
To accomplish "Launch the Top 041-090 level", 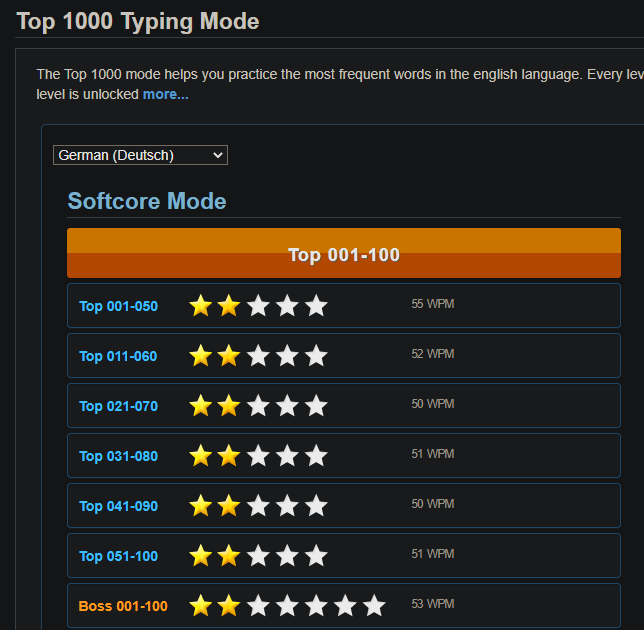I will (118, 506).
